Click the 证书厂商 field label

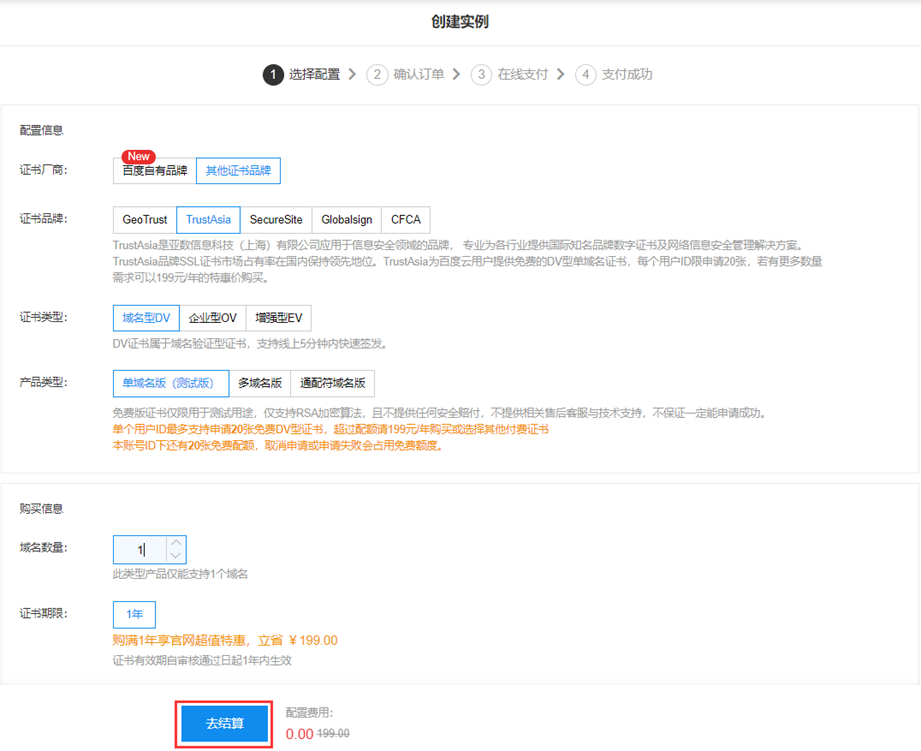coord(43,170)
